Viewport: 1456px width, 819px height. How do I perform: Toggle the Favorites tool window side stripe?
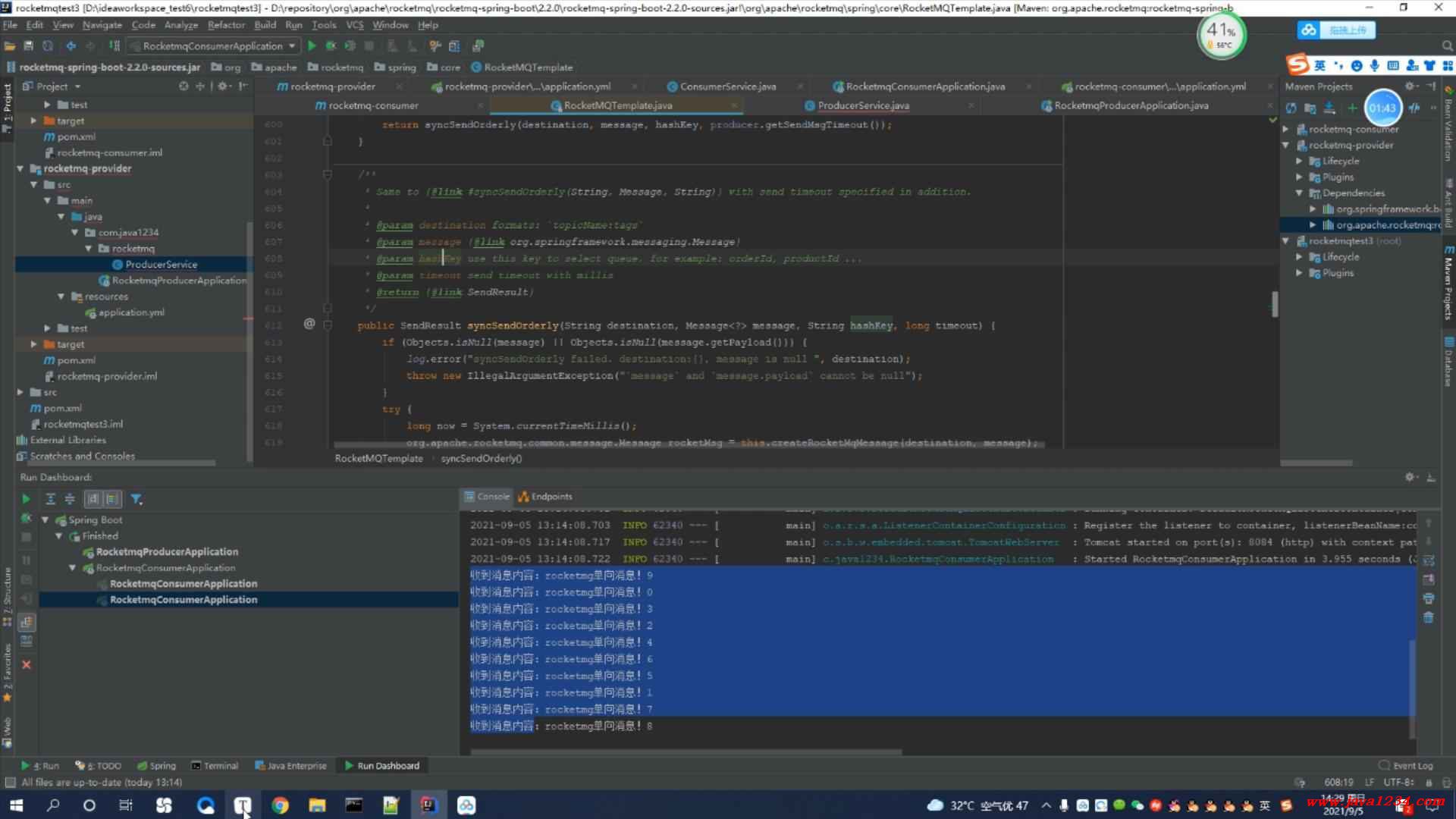point(7,672)
